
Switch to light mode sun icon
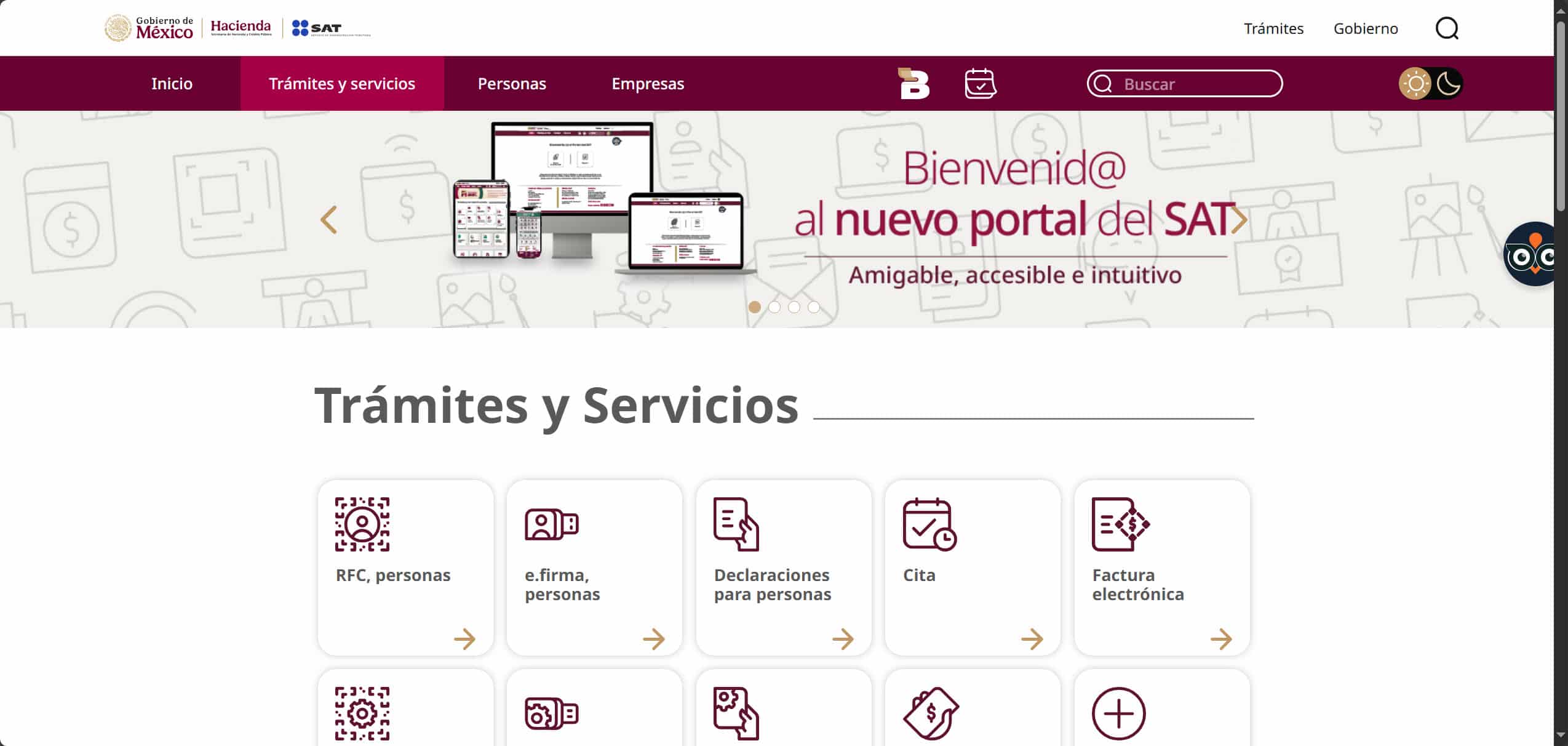1415,83
